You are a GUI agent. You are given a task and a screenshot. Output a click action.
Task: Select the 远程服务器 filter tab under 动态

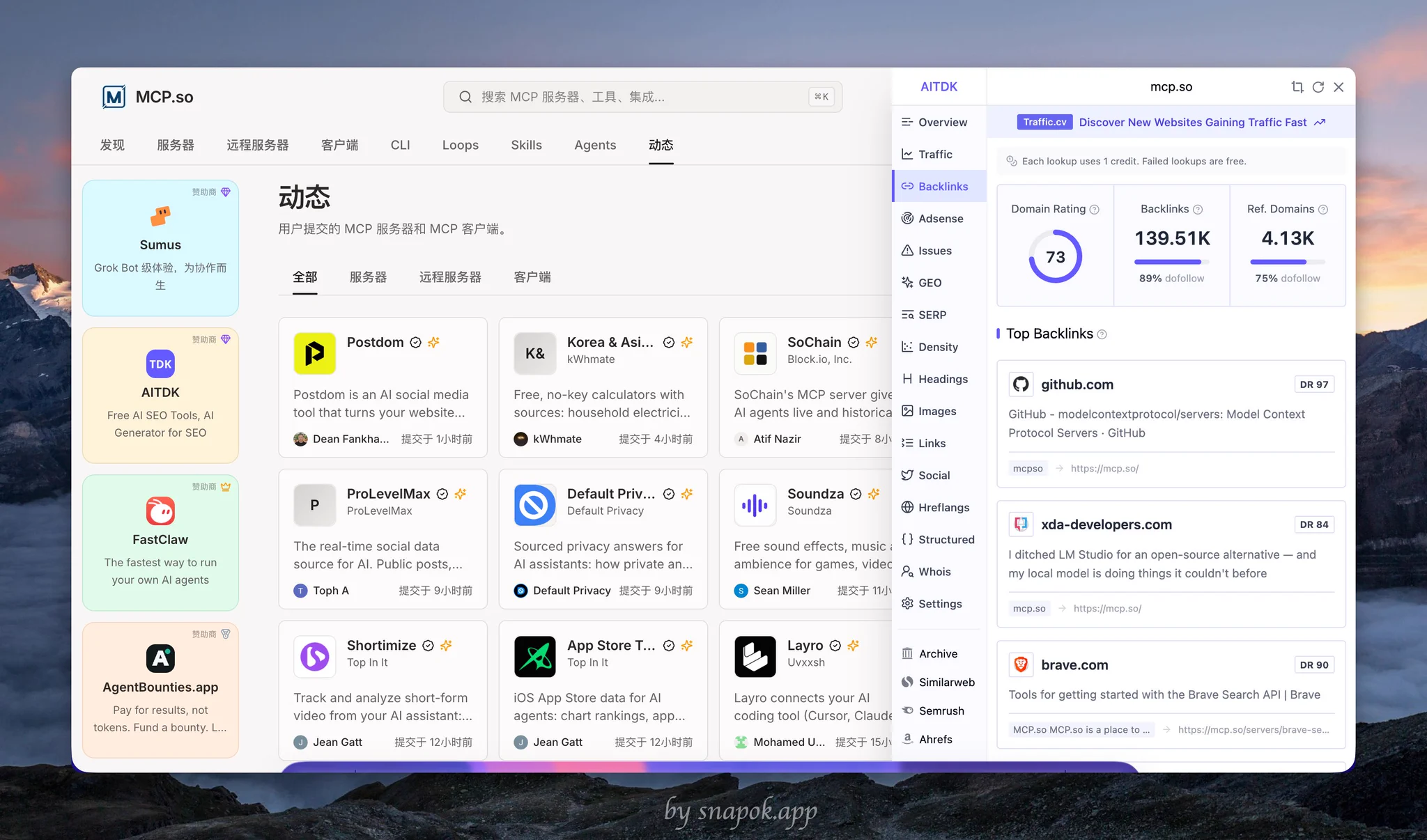[x=450, y=277]
